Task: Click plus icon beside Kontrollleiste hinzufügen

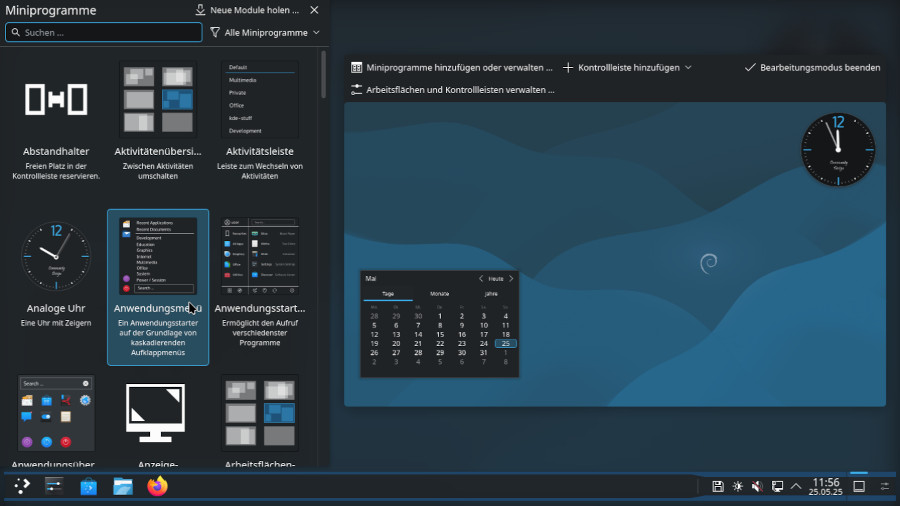Action: coord(568,68)
